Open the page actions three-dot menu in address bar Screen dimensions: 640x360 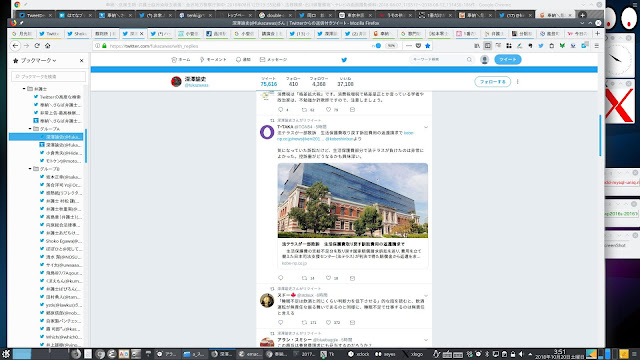[x=409, y=46]
